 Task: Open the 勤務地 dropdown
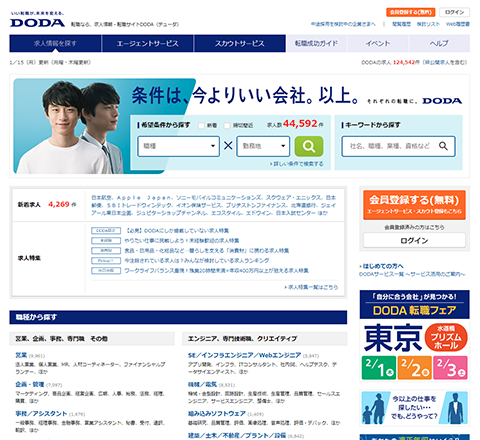pyautogui.click(x=263, y=146)
